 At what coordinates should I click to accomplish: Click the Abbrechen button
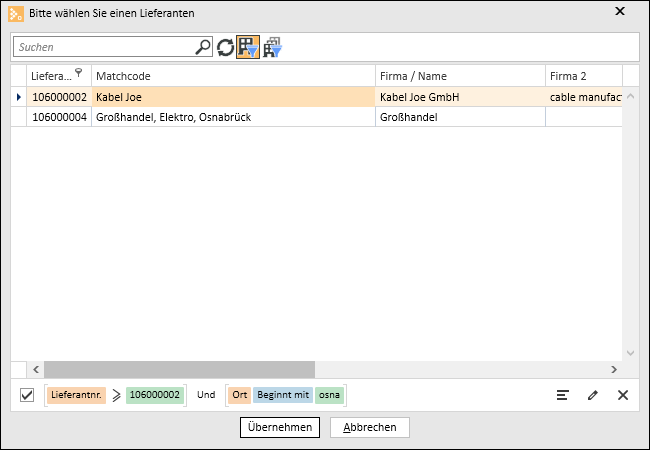pos(370,427)
